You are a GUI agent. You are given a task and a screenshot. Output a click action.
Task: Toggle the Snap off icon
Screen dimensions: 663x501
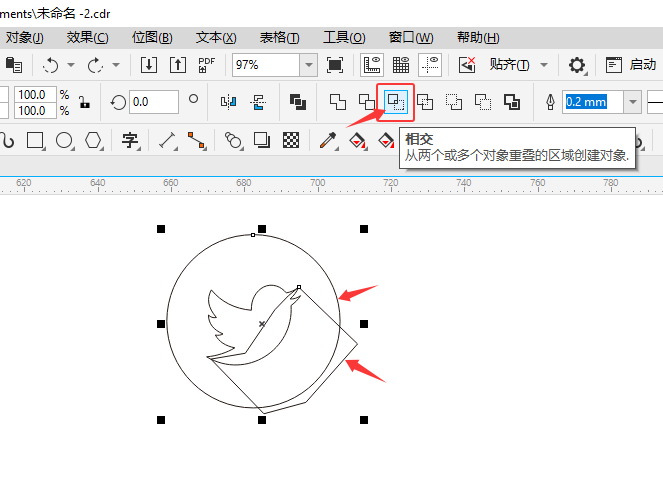click(x=467, y=65)
